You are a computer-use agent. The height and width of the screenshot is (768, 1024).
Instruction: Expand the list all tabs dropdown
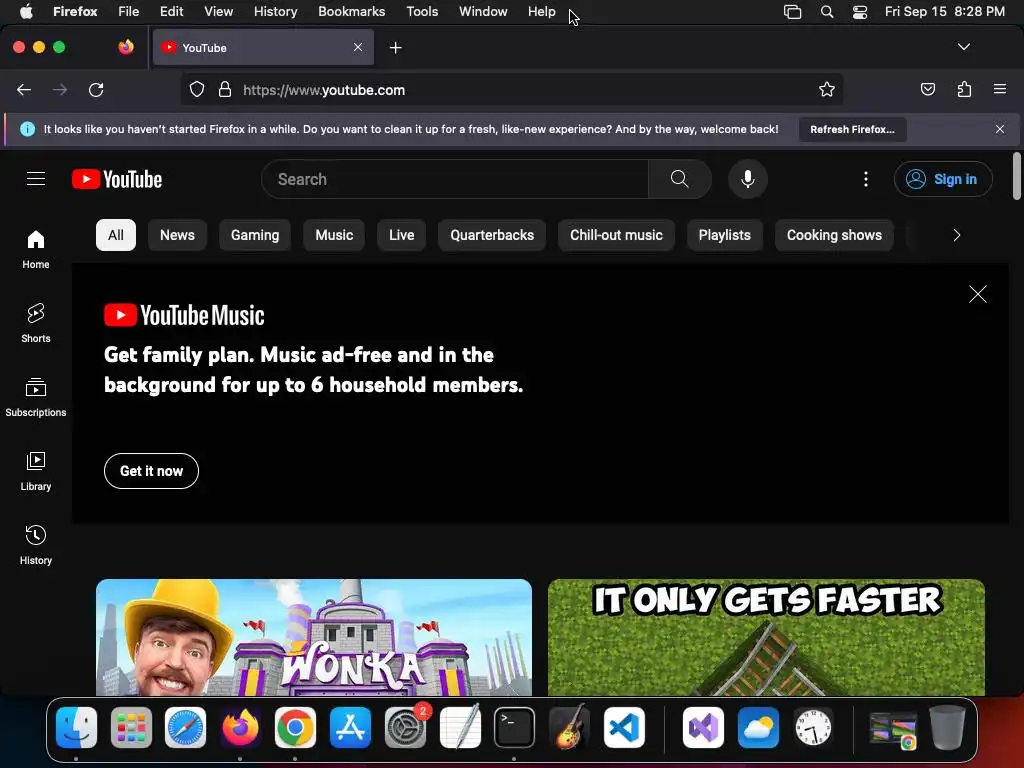(x=964, y=47)
